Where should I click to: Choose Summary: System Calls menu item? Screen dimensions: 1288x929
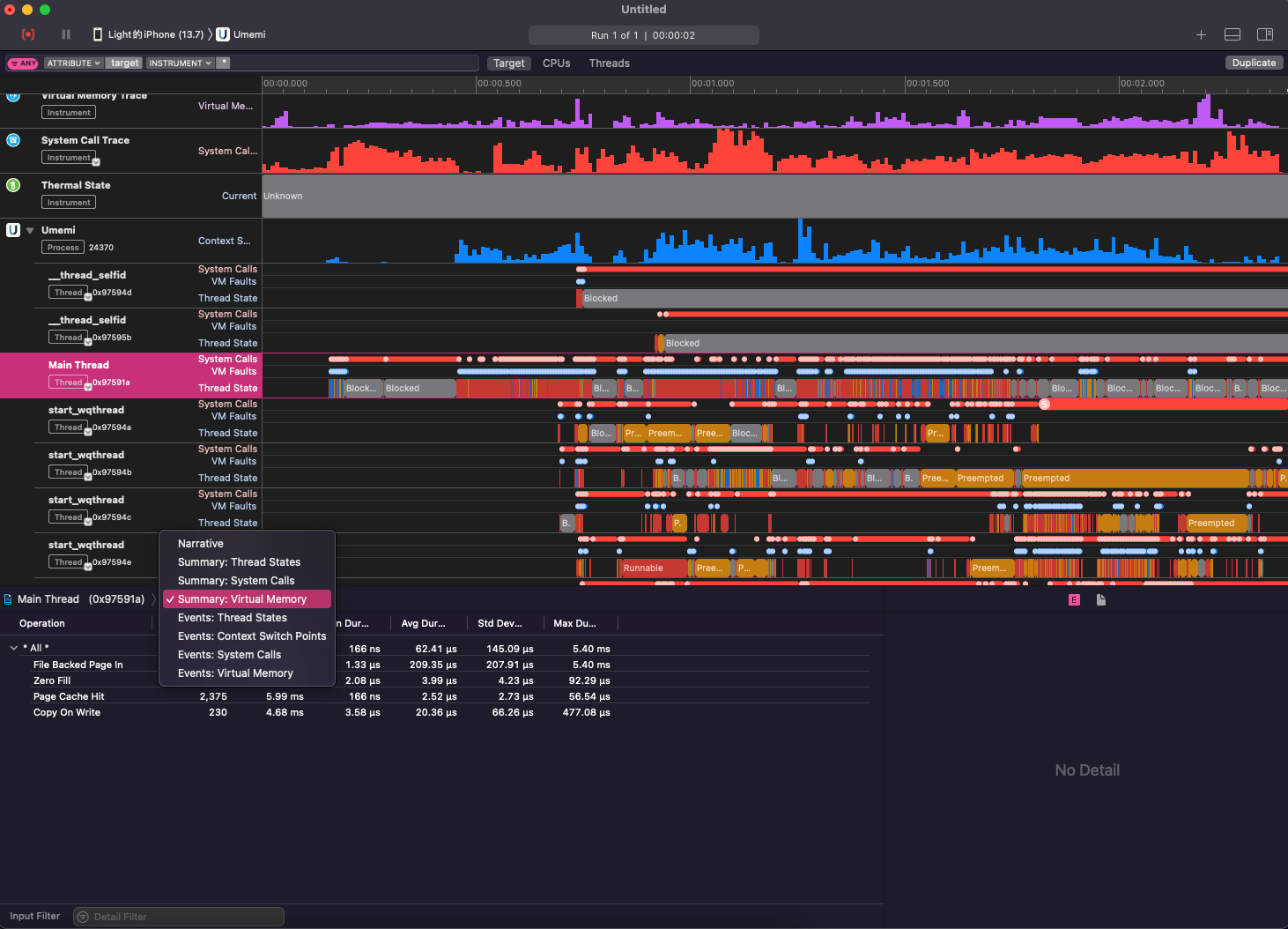coord(247,581)
